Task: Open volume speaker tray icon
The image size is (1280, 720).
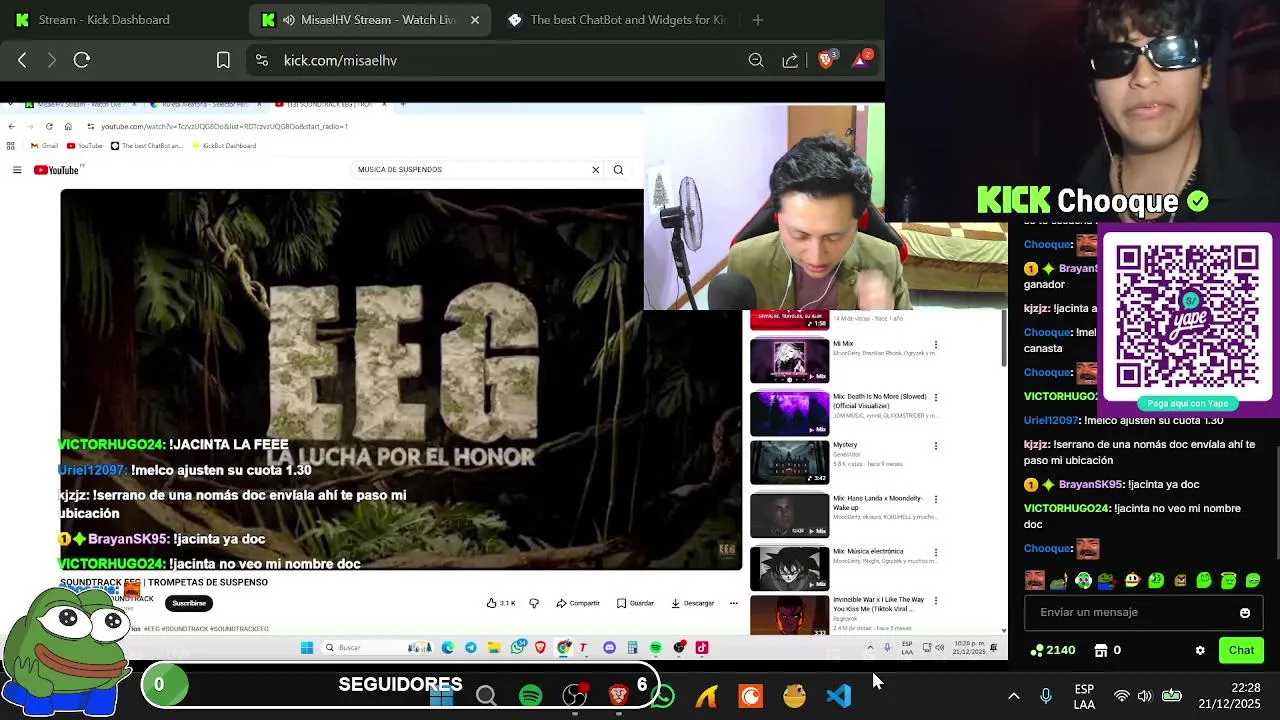Action: pos(1145,696)
